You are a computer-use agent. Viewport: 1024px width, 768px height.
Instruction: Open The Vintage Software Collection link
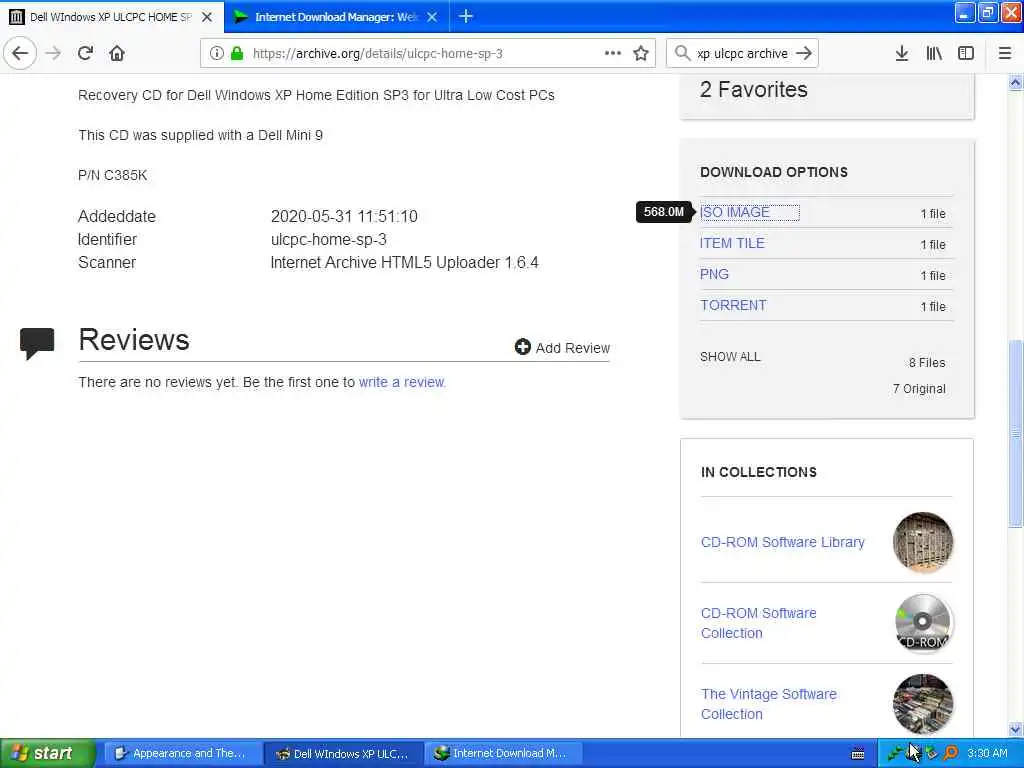[769, 704]
